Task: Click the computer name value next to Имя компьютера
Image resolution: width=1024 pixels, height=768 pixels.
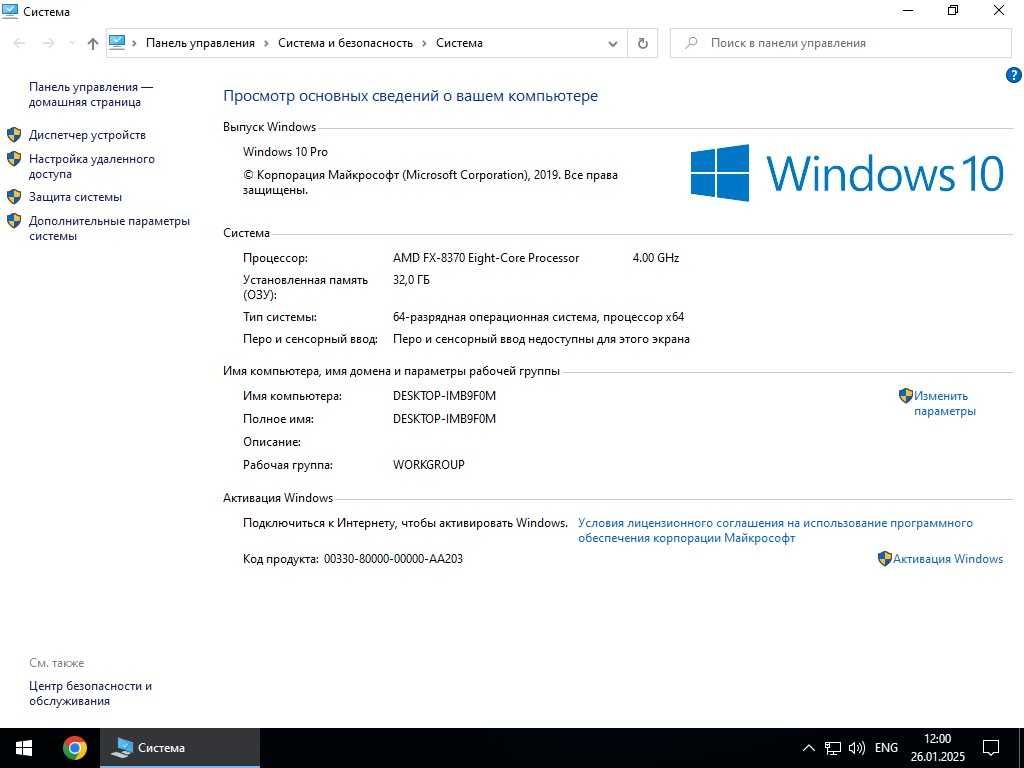Action: pyautogui.click(x=444, y=396)
